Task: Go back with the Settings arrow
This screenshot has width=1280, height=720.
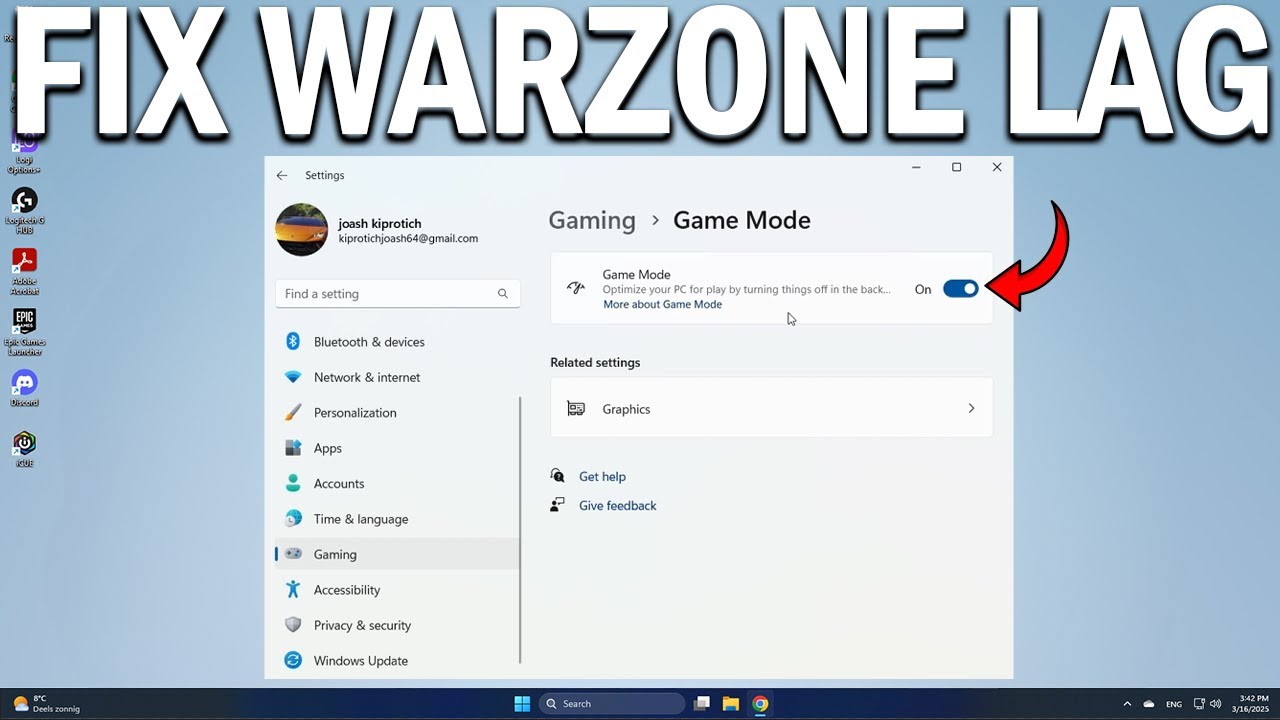Action: point(282,175)
